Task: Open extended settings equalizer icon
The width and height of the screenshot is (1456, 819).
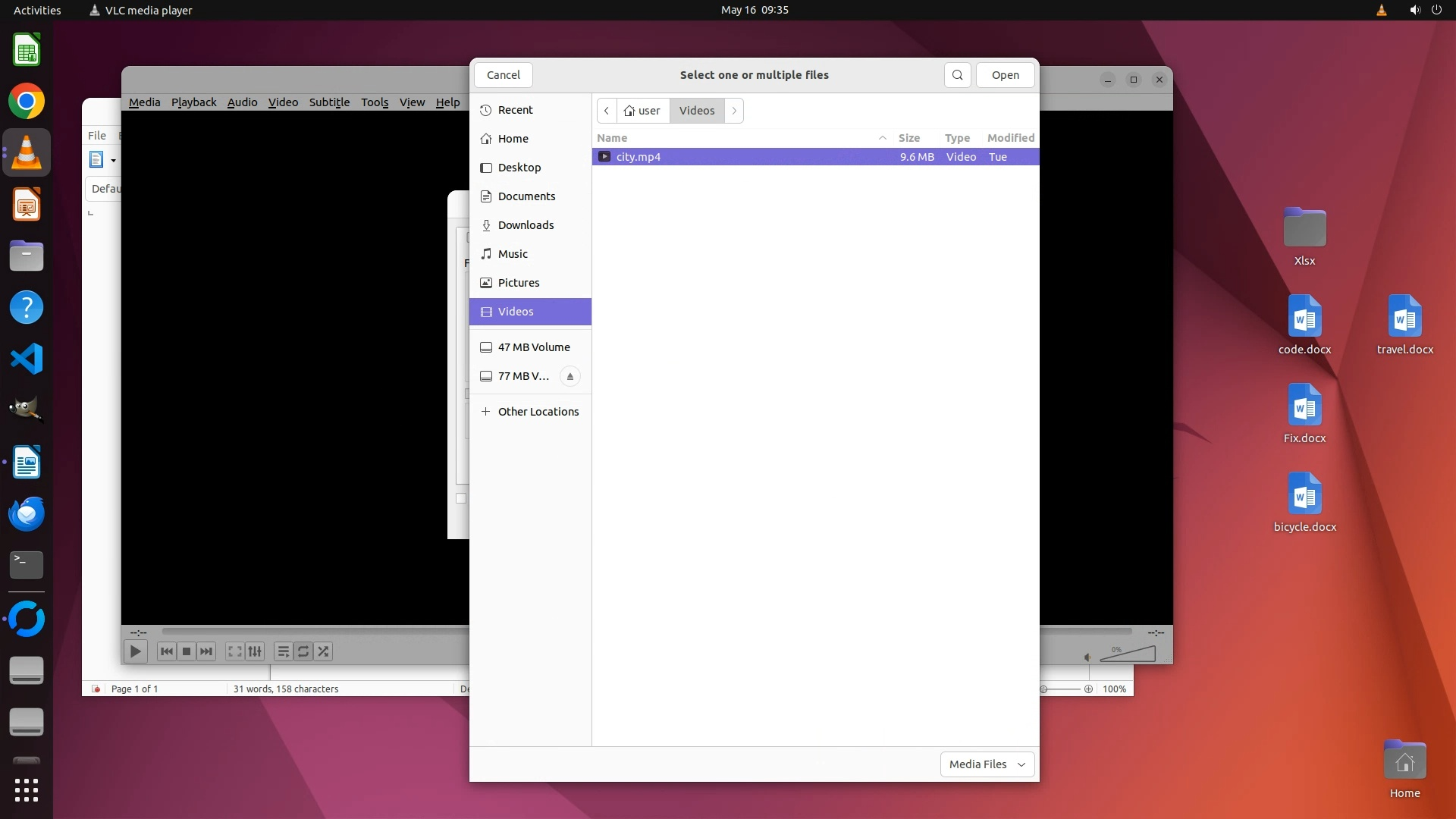Action: click(256, 651)
